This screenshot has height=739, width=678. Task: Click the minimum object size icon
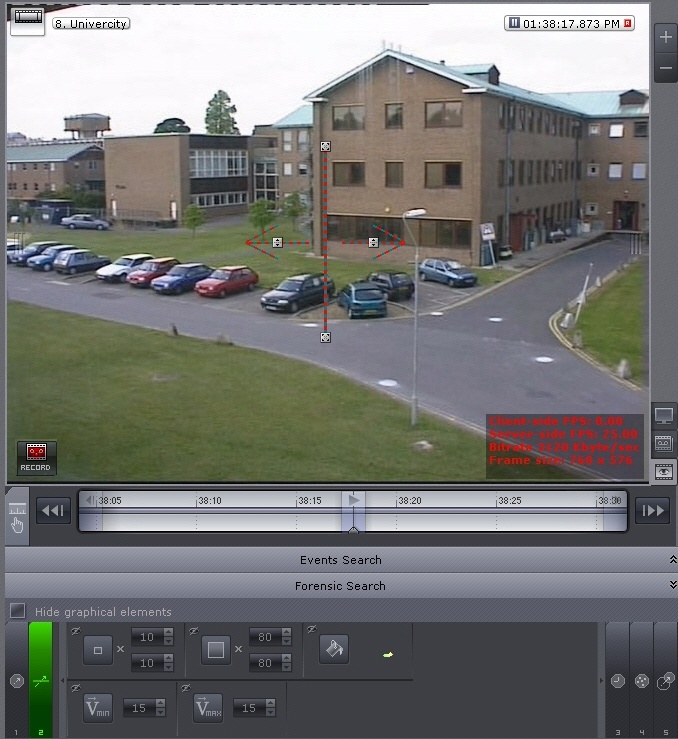[x=98, y=649]
